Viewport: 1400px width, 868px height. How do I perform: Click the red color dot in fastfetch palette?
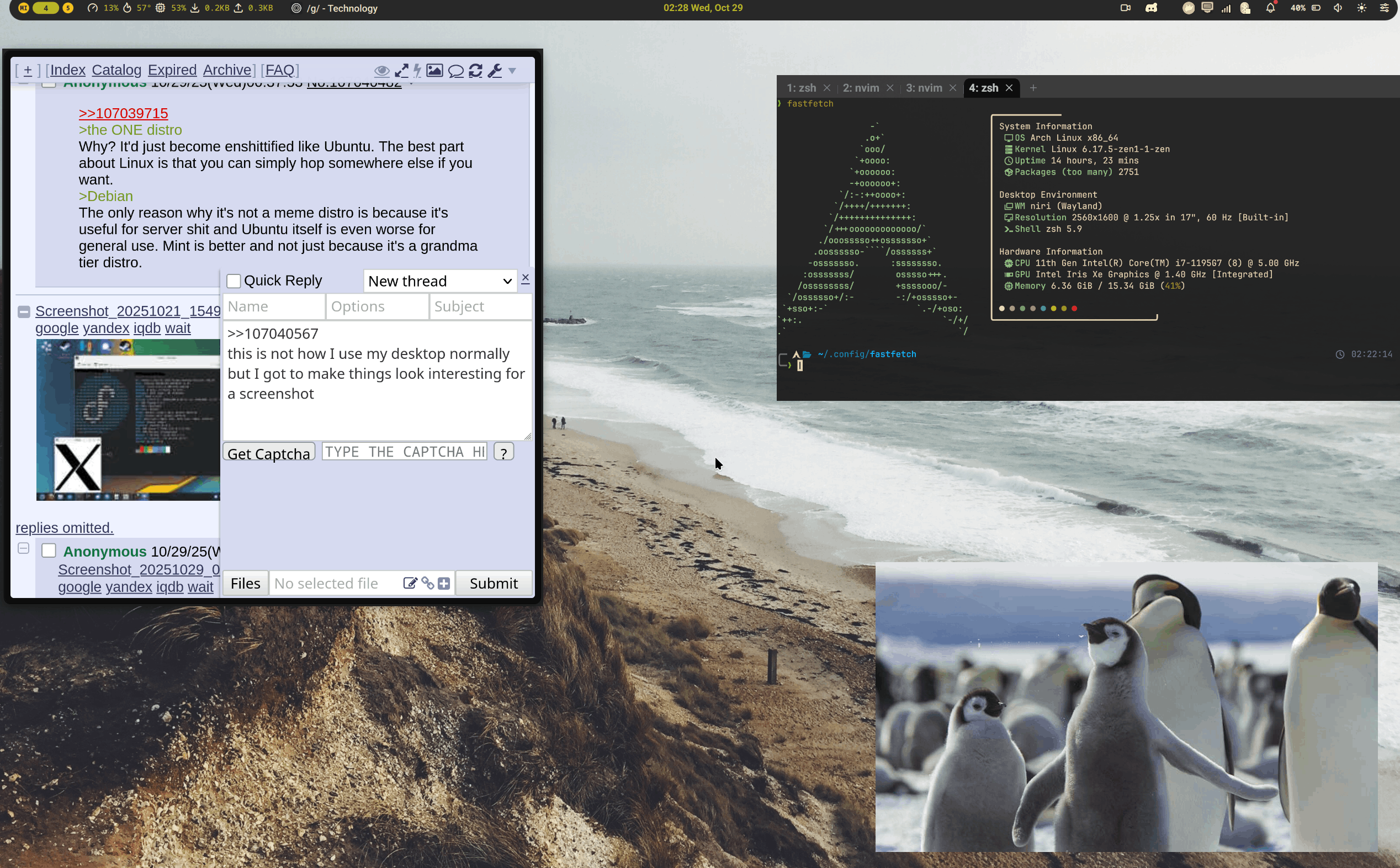(x=1074, y=308)
